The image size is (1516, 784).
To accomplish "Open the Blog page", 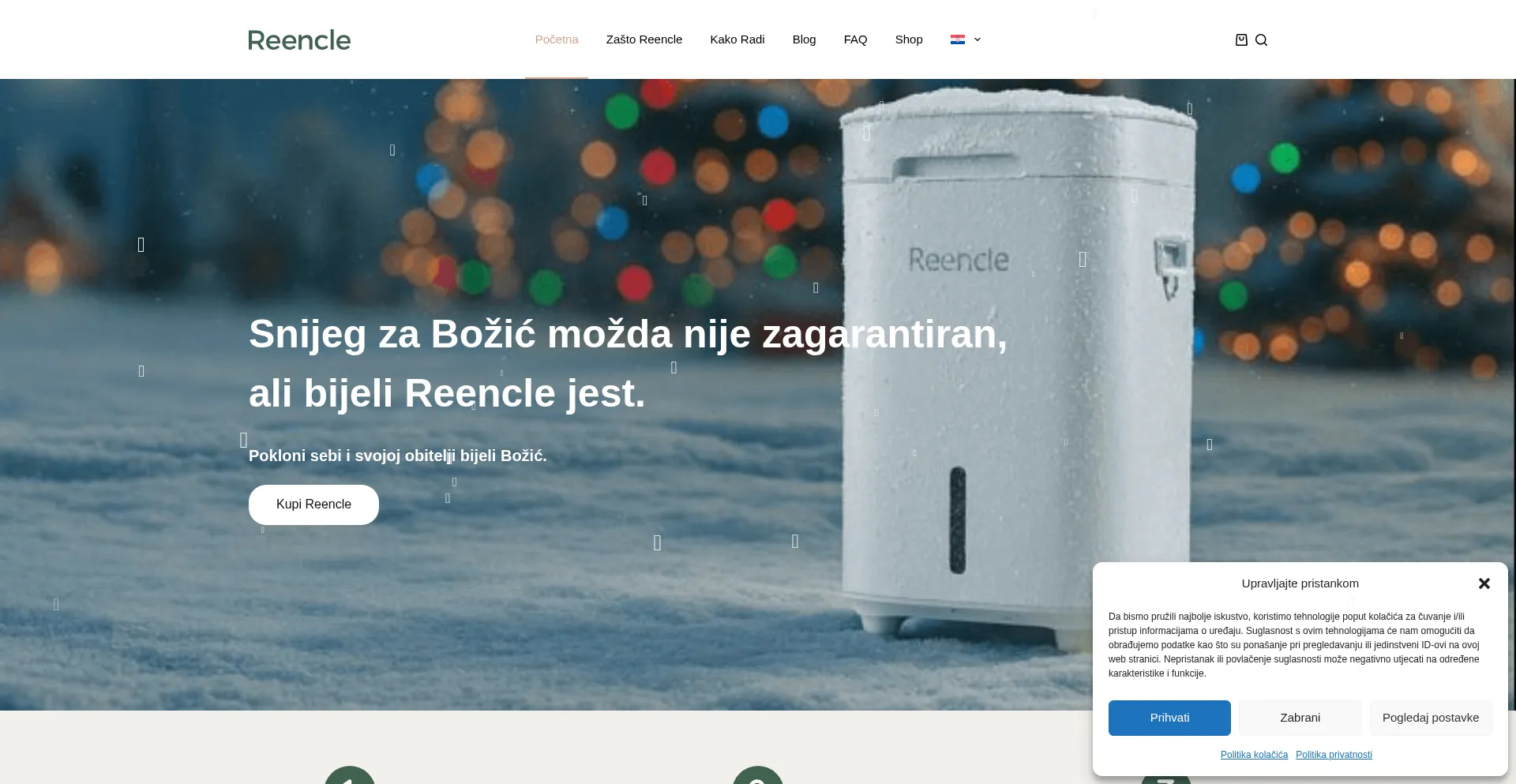I will tap(805, 39).
